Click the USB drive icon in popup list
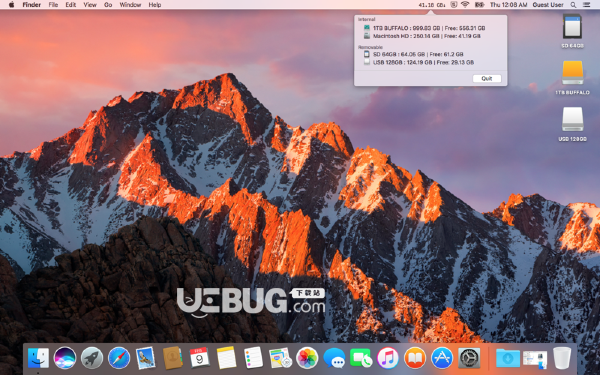This screenshot has width=600, height=375. 367,62
